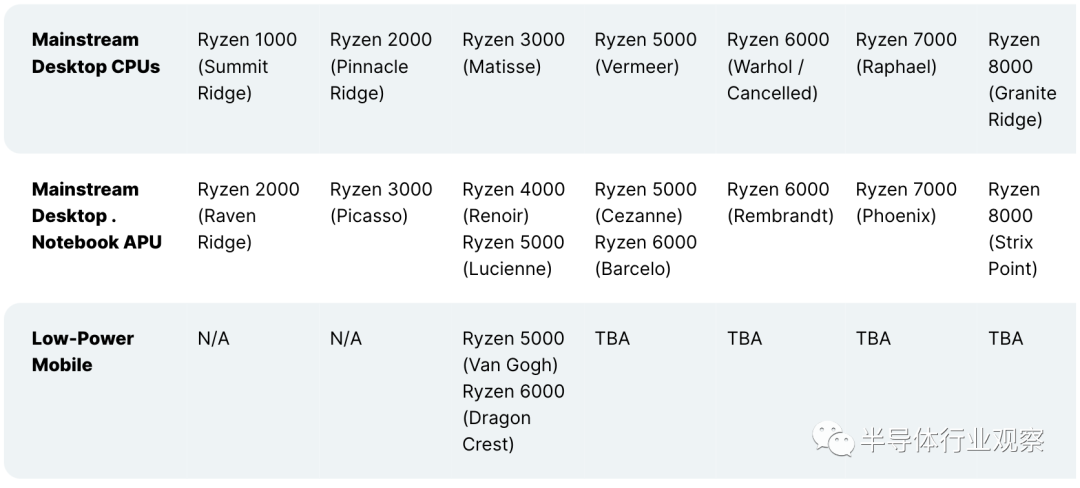Screen dimensions: 1080x488
Task: Click the Ryzen 6000 (Warhol / Cancelled) cell
Action: 778,66
